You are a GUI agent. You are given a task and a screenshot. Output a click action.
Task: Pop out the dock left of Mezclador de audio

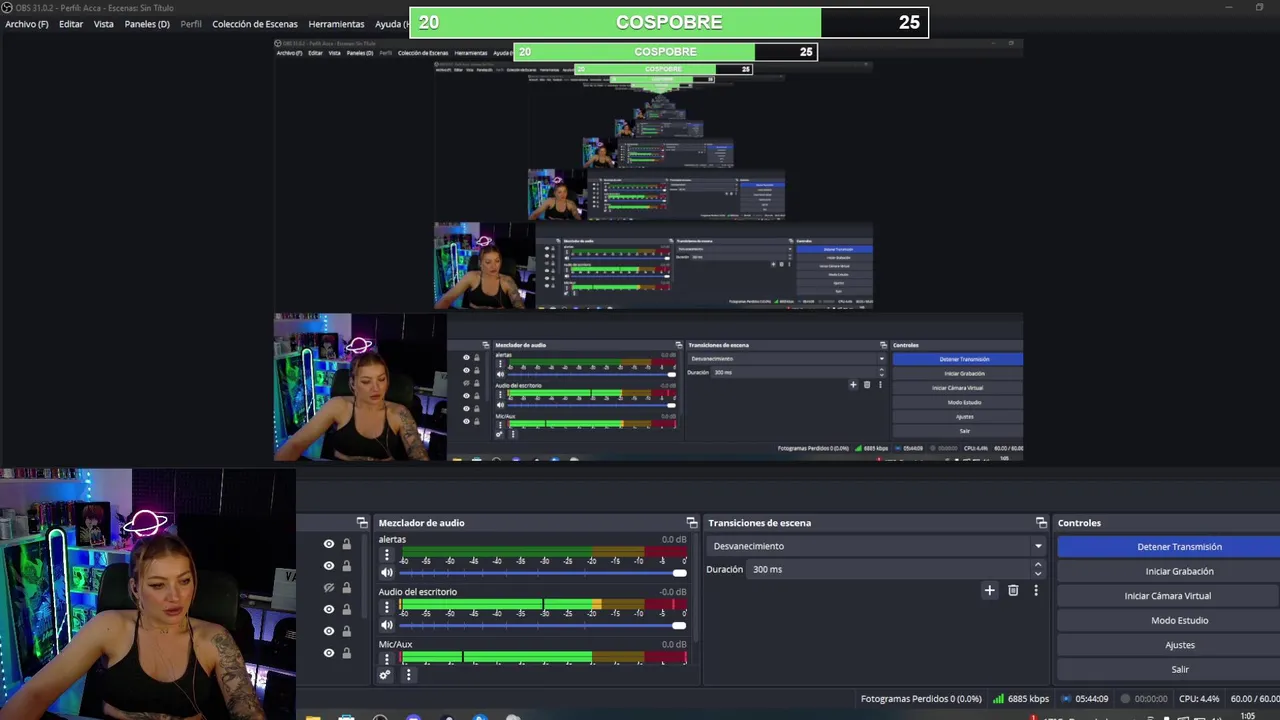(x=362, y=523)
